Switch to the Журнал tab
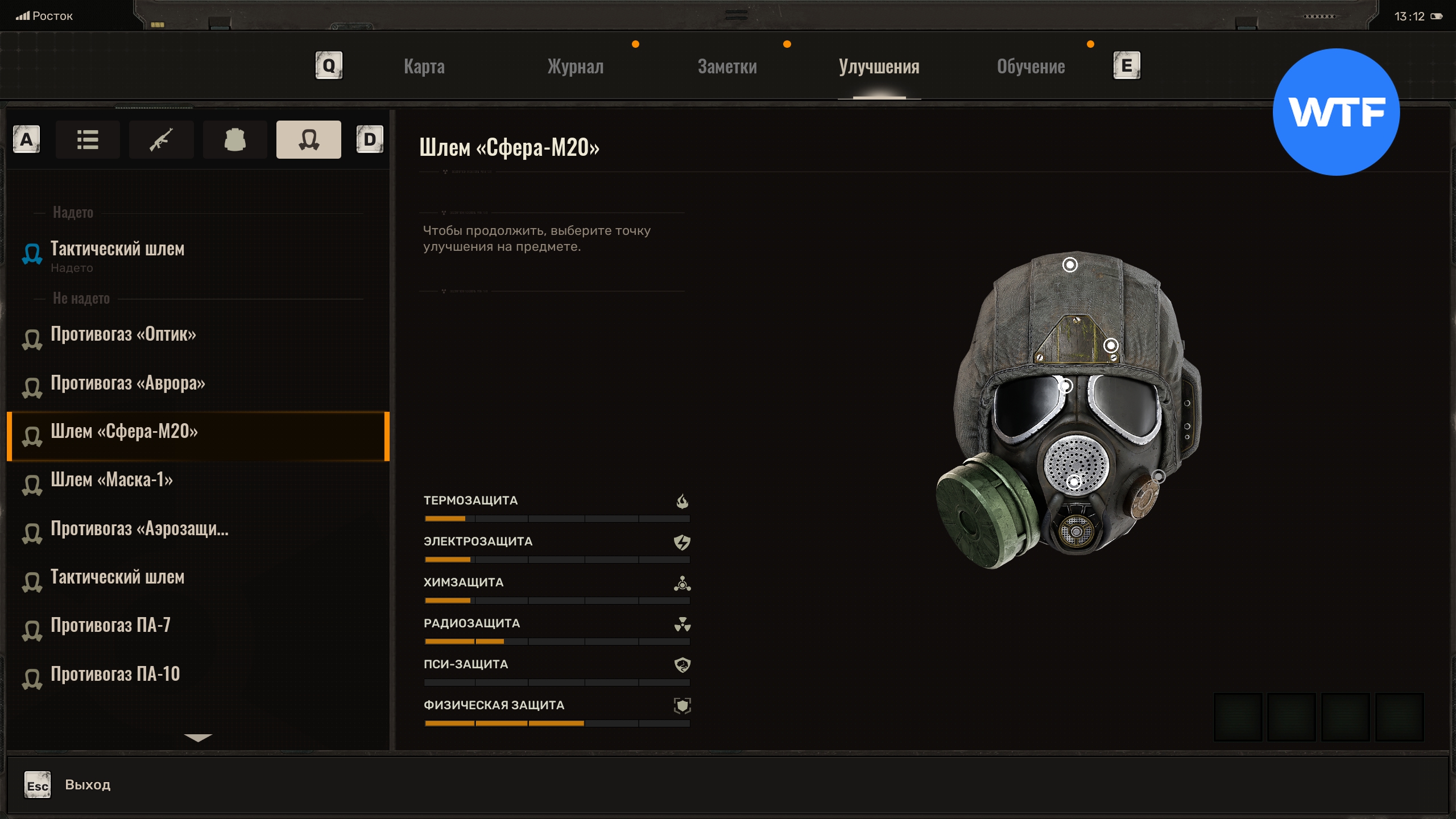The width and height of the screenshot is (1456, 819). tap(575, 67)
